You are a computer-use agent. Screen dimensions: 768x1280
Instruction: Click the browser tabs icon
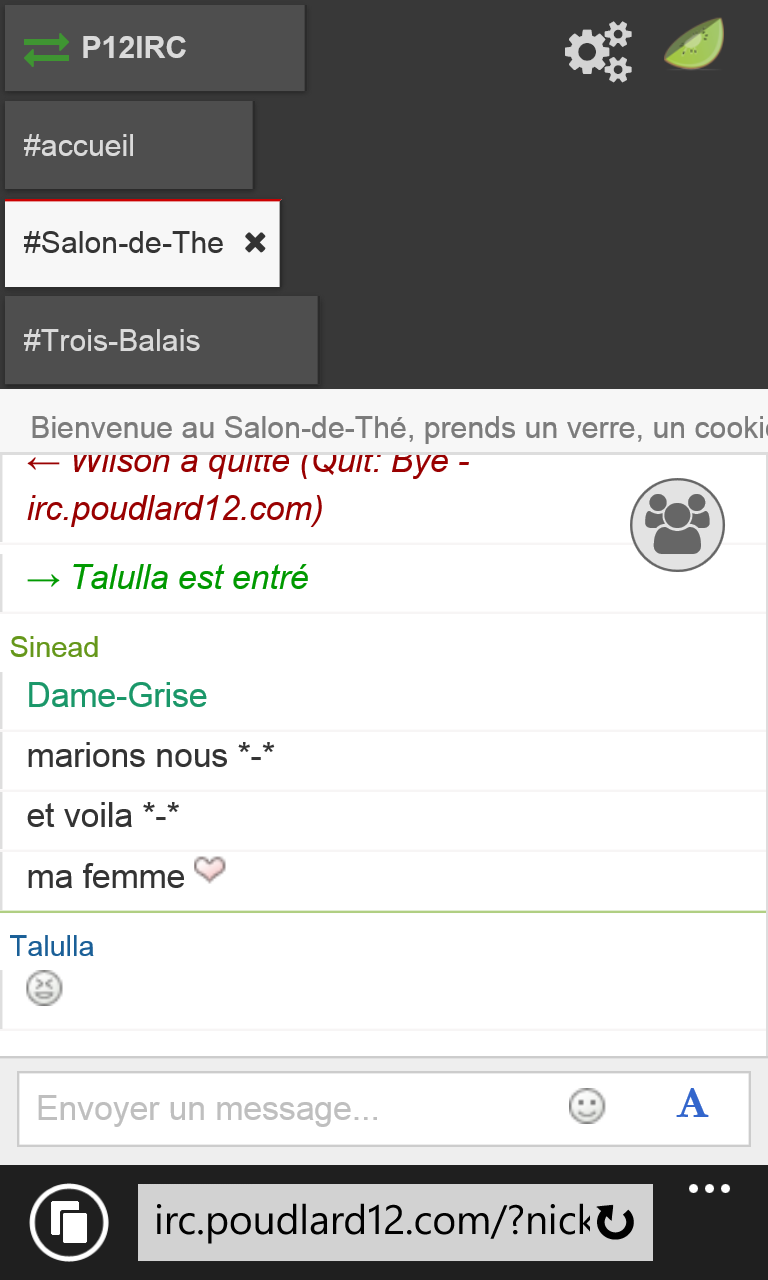[69, 1222]
